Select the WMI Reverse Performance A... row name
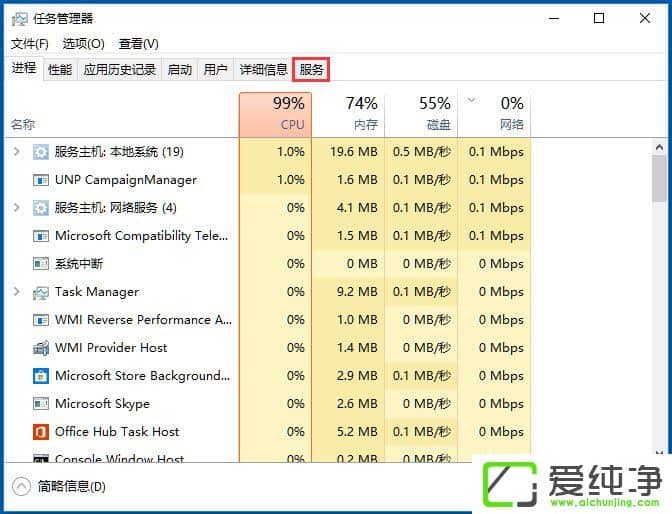Screen dimensions: 672x514 pos(144,320)
